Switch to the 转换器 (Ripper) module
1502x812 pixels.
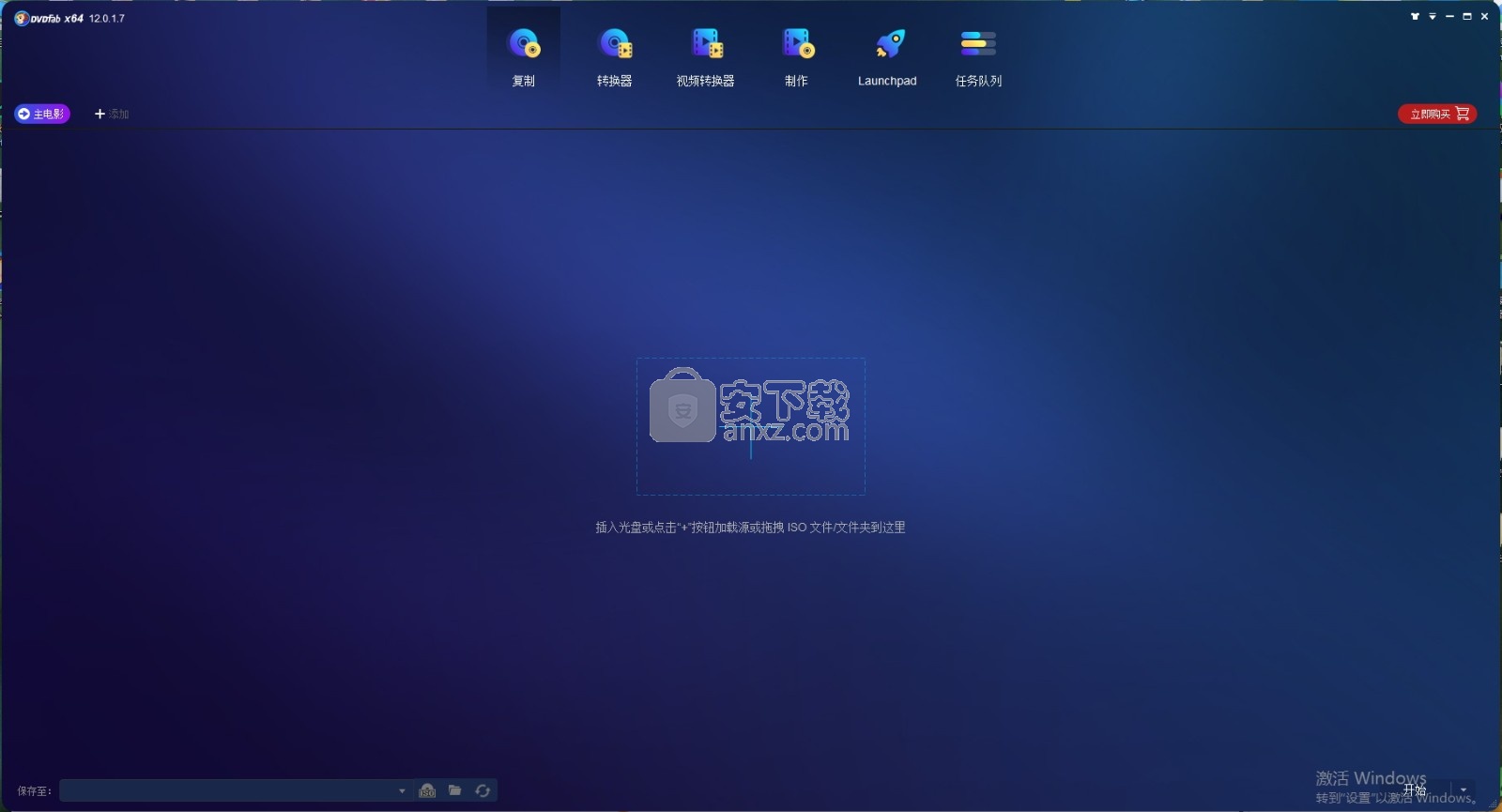pos(615,54)
